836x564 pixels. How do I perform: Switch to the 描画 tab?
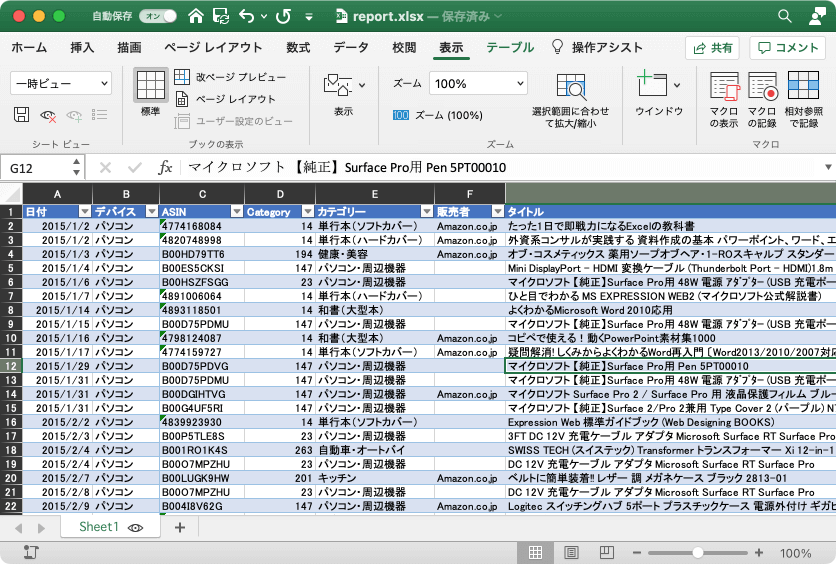point(129,47)
